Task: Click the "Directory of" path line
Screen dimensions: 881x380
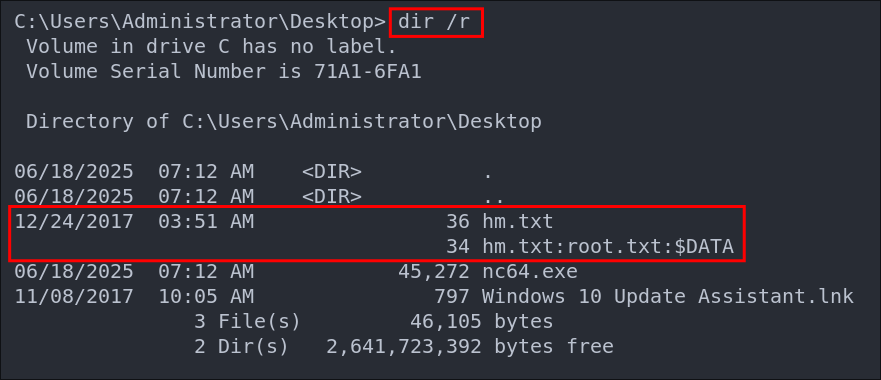Action: click(x=284, y=121)
